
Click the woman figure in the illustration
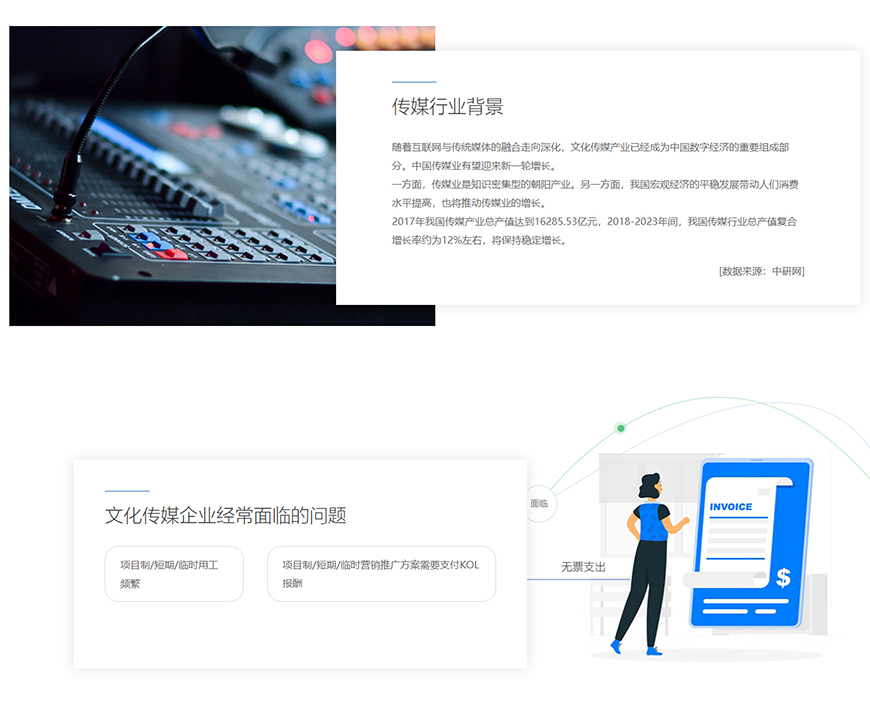pyautogui.click(x=649, y=563)
